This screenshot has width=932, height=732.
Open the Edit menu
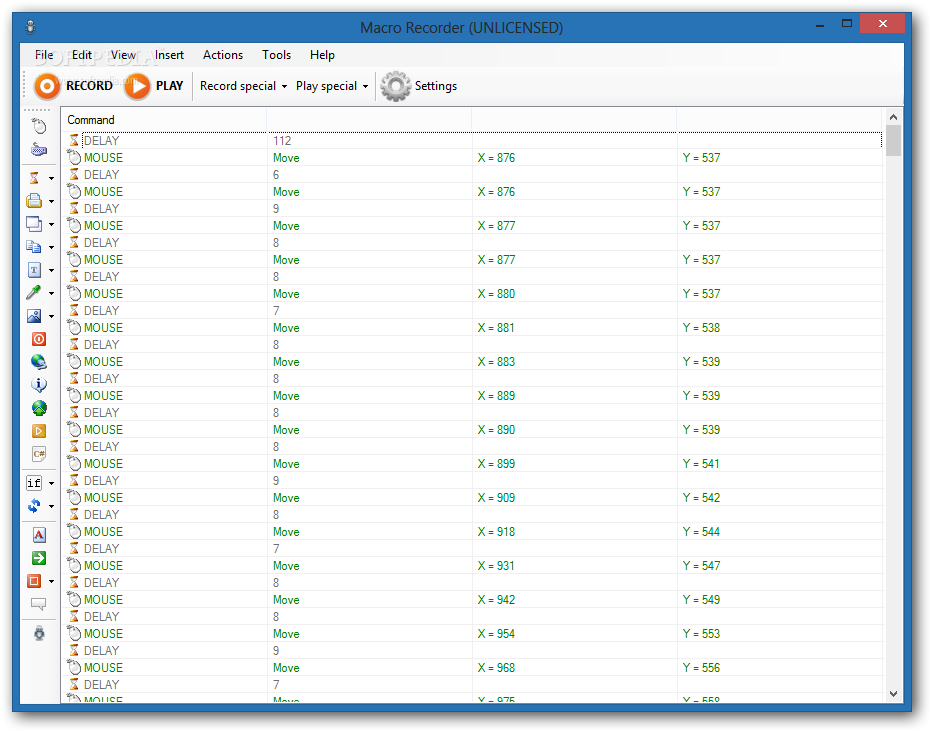point(82,55)
